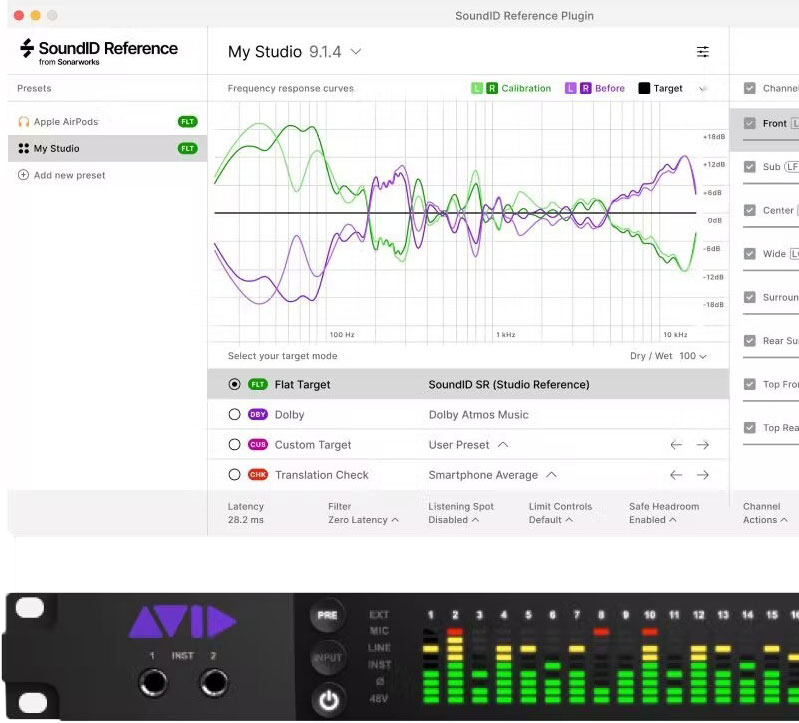This screenshot has width=799, height=723.
Task: Select the Translation Check radio button
Action: tap(234, 474)
